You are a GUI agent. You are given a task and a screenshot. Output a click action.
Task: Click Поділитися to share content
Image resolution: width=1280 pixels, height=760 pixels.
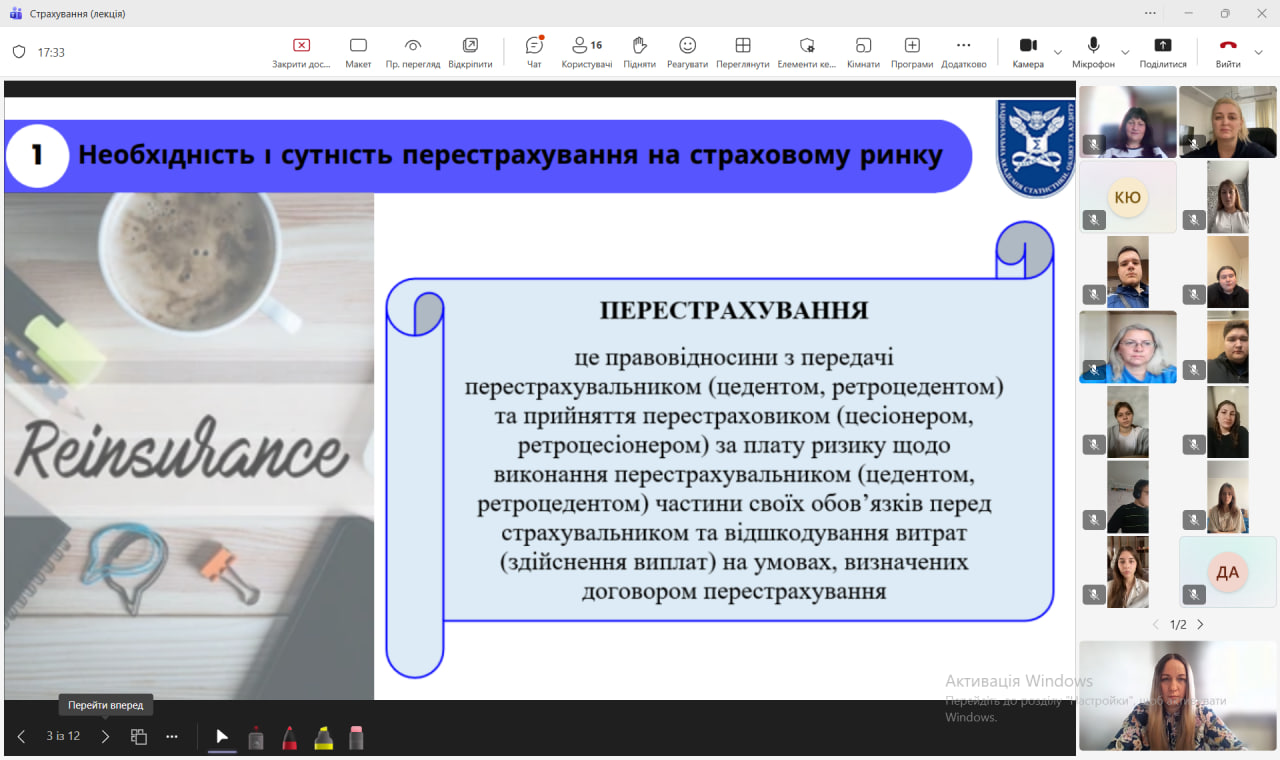pyautogui.click(x=1162, y=52)
